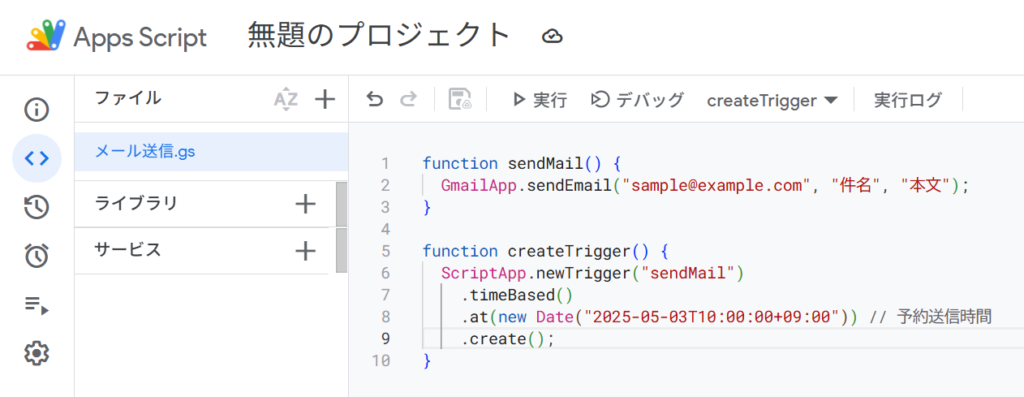Undo the last edit
1024x397 pixels.
point(375,100)
